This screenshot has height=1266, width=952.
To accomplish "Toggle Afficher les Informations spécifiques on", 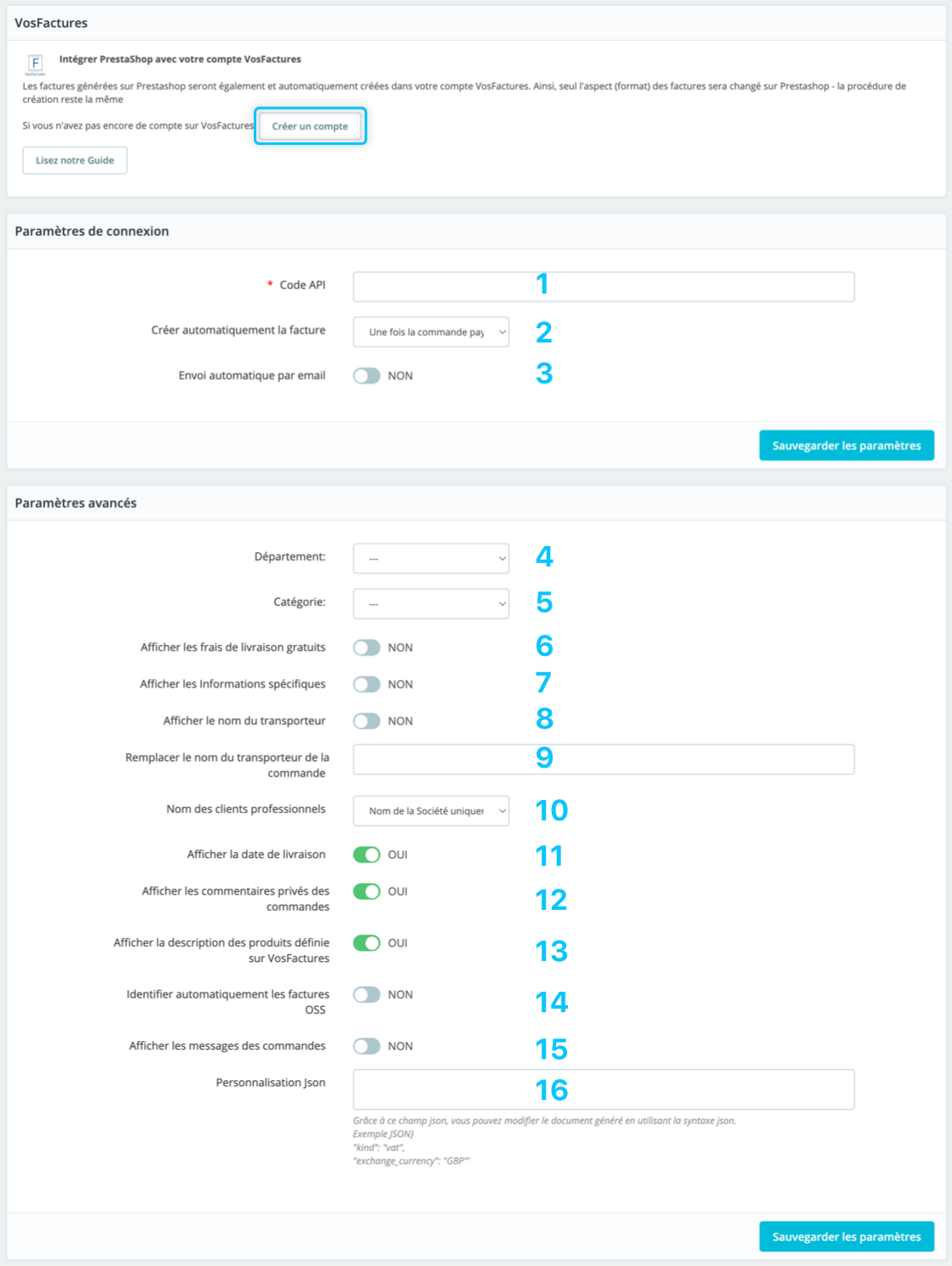I will (x=368, y=684).
